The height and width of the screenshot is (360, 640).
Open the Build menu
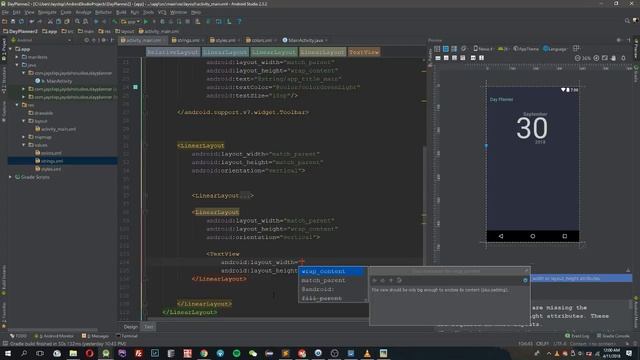point(121,12)
